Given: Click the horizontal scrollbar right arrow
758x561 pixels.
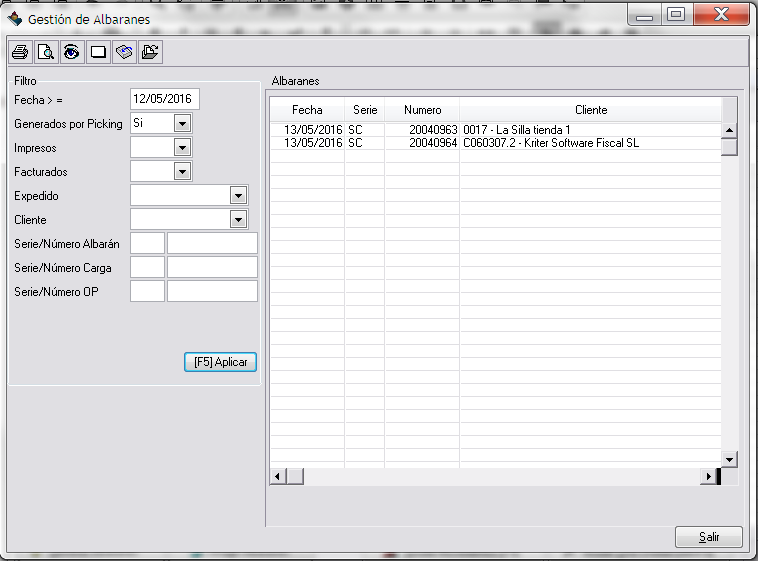Looking at the screenshot, I should 708,476.
